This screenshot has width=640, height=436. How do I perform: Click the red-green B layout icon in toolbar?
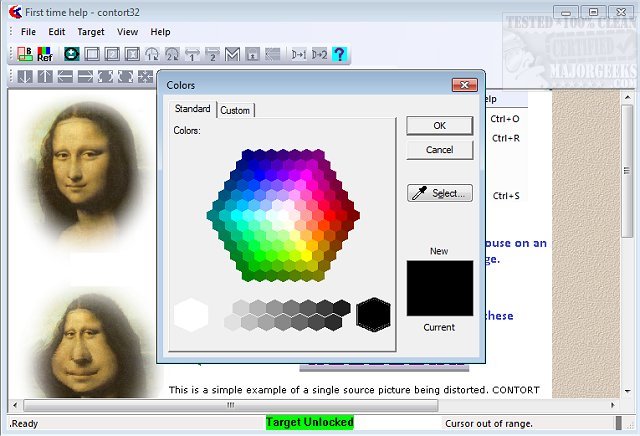pos(25,54)
